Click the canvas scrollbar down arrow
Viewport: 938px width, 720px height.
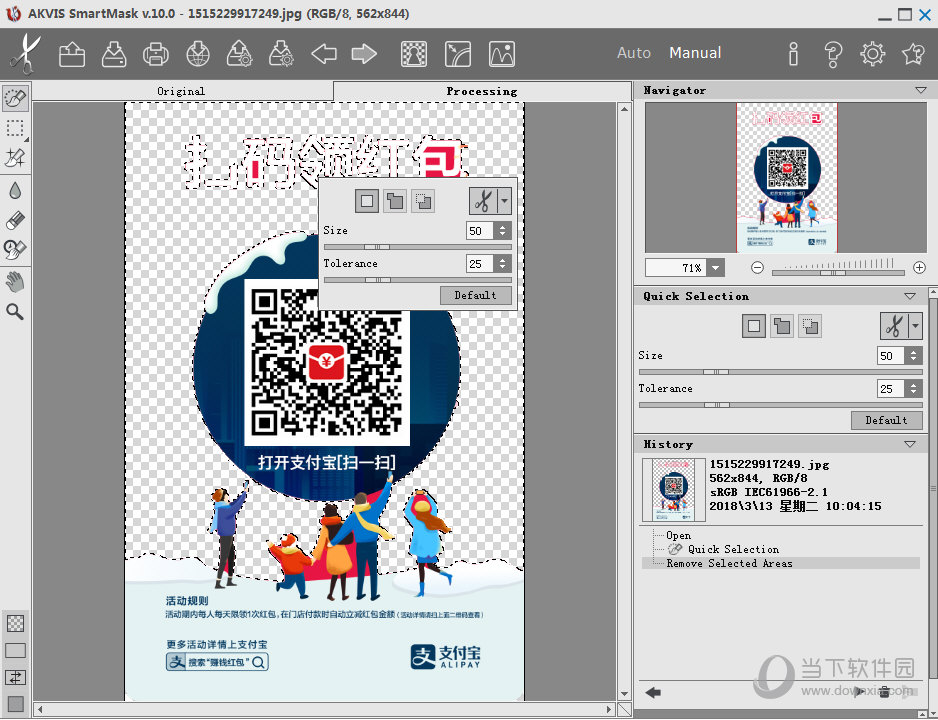624,694
